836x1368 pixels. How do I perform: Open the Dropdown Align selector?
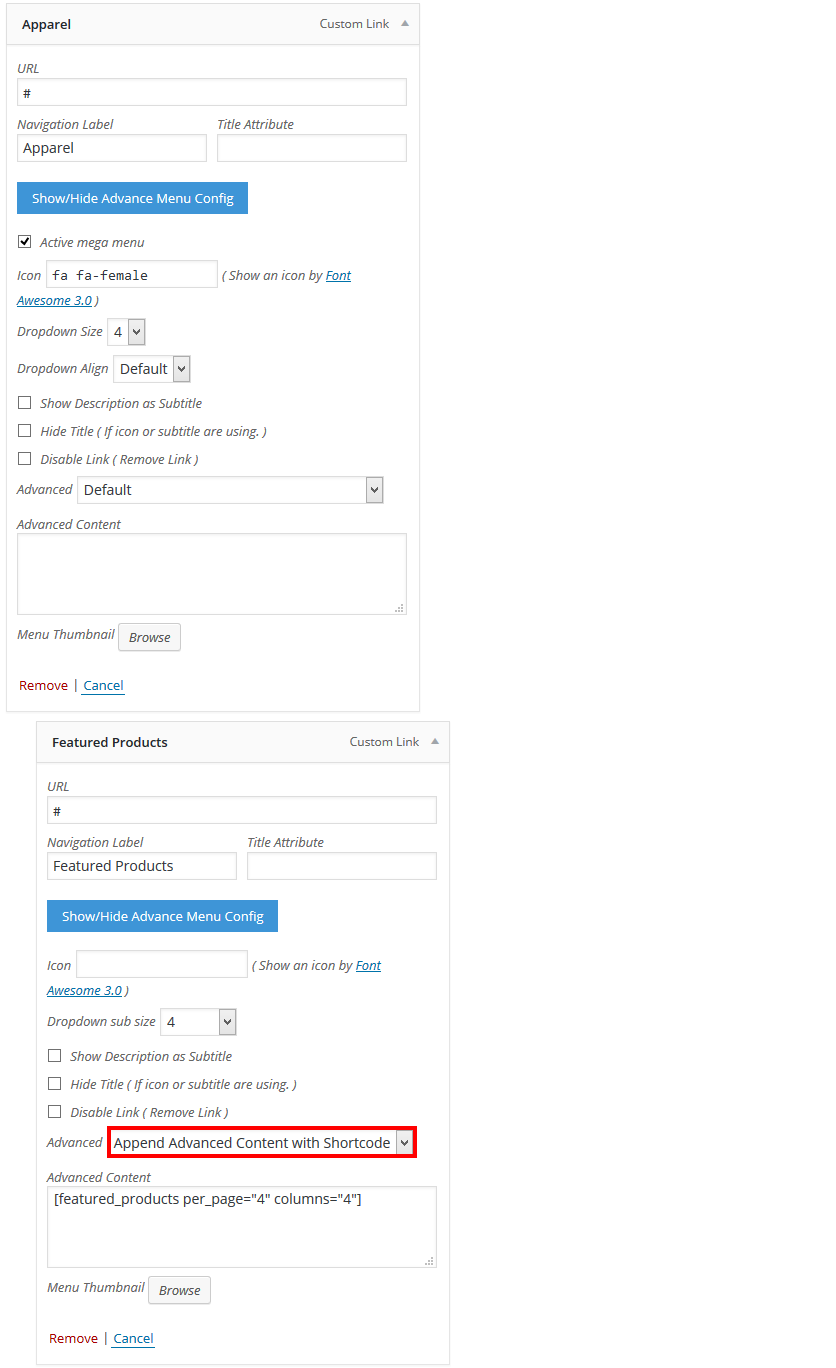[152, 369]
